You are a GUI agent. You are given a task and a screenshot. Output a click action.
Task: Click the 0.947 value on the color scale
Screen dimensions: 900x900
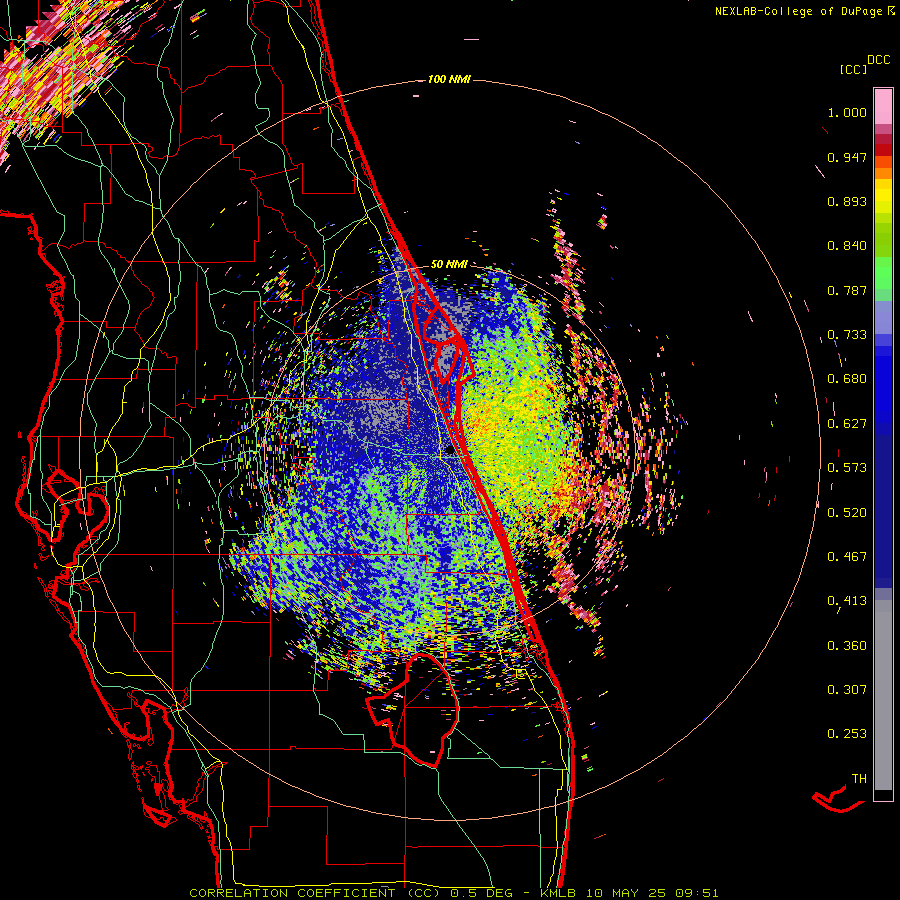[x=847, y=157]
